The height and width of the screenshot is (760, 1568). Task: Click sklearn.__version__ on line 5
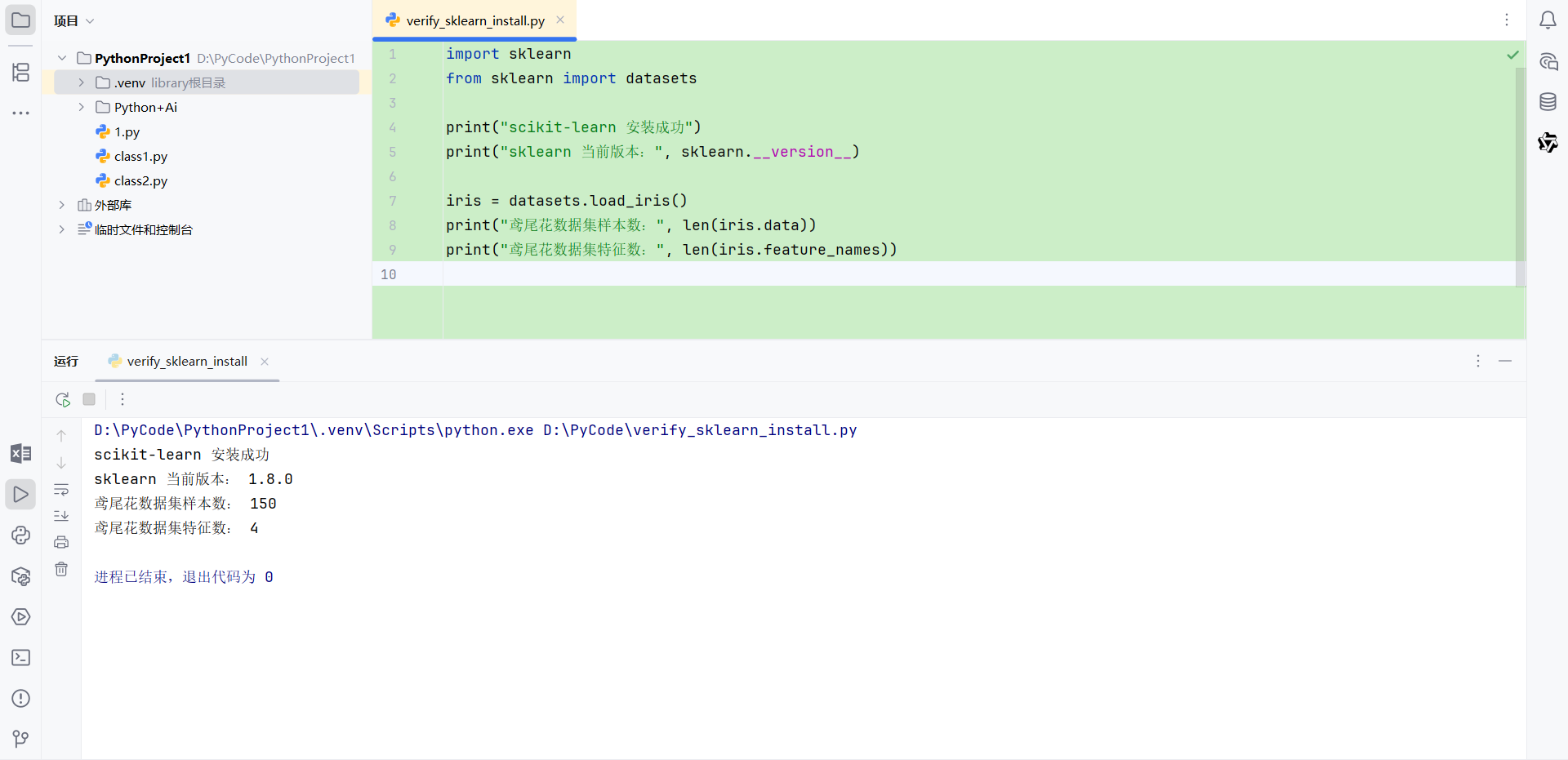pyautogui.click(x=768, y=152)
